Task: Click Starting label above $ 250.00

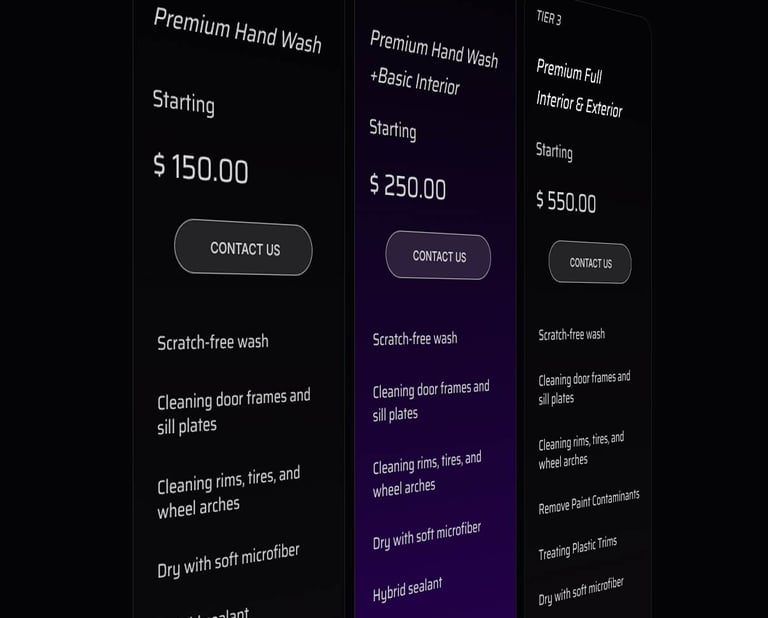Action: (393, 130)
